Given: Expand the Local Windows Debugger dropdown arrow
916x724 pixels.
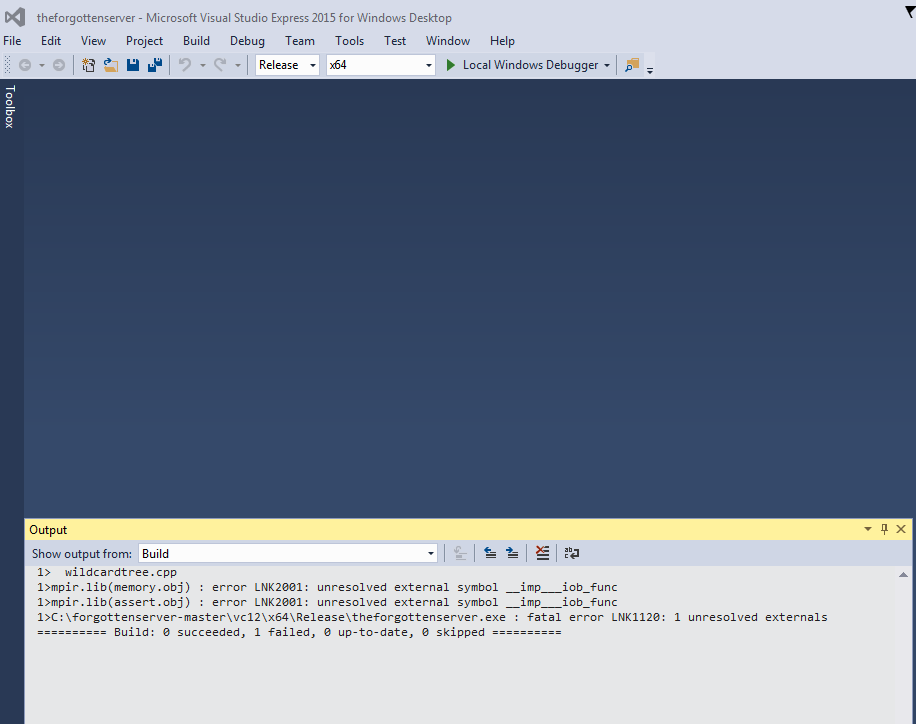Looking at the screenshot, I should coord(607,65).
